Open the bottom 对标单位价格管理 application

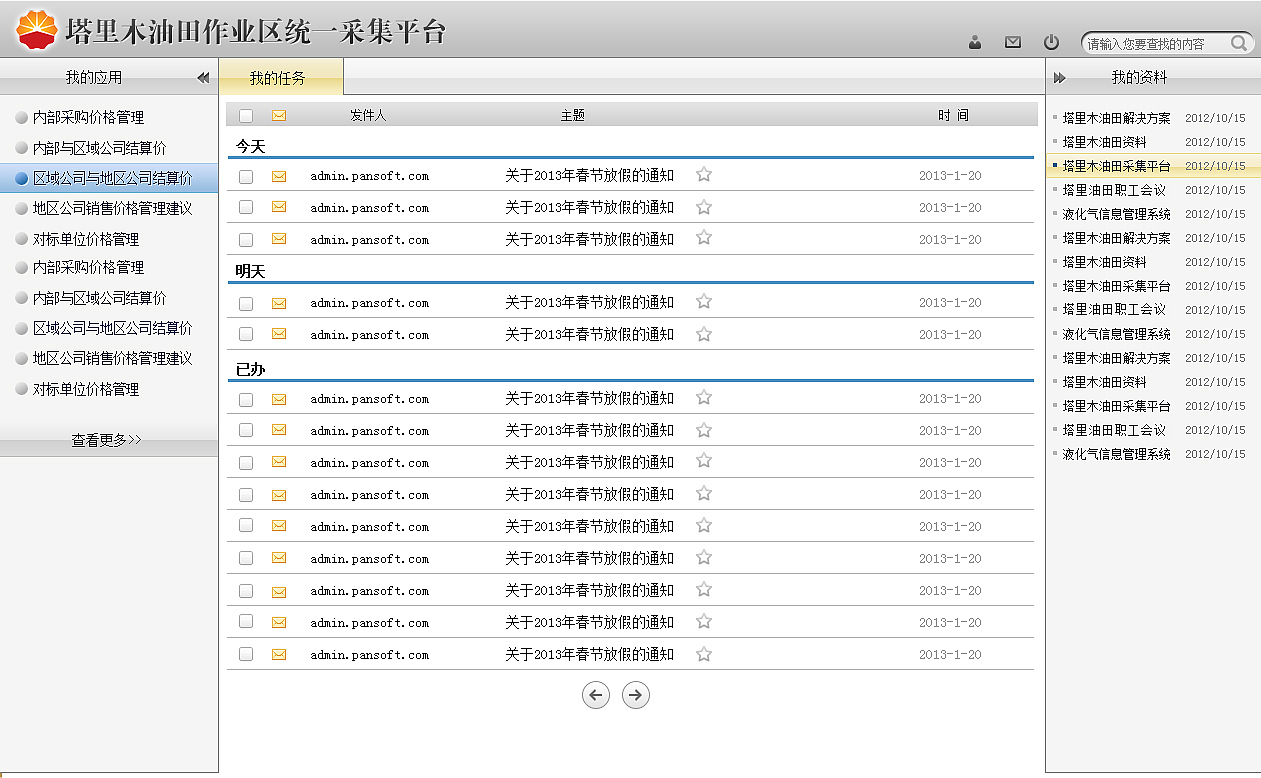click(85, 389)
